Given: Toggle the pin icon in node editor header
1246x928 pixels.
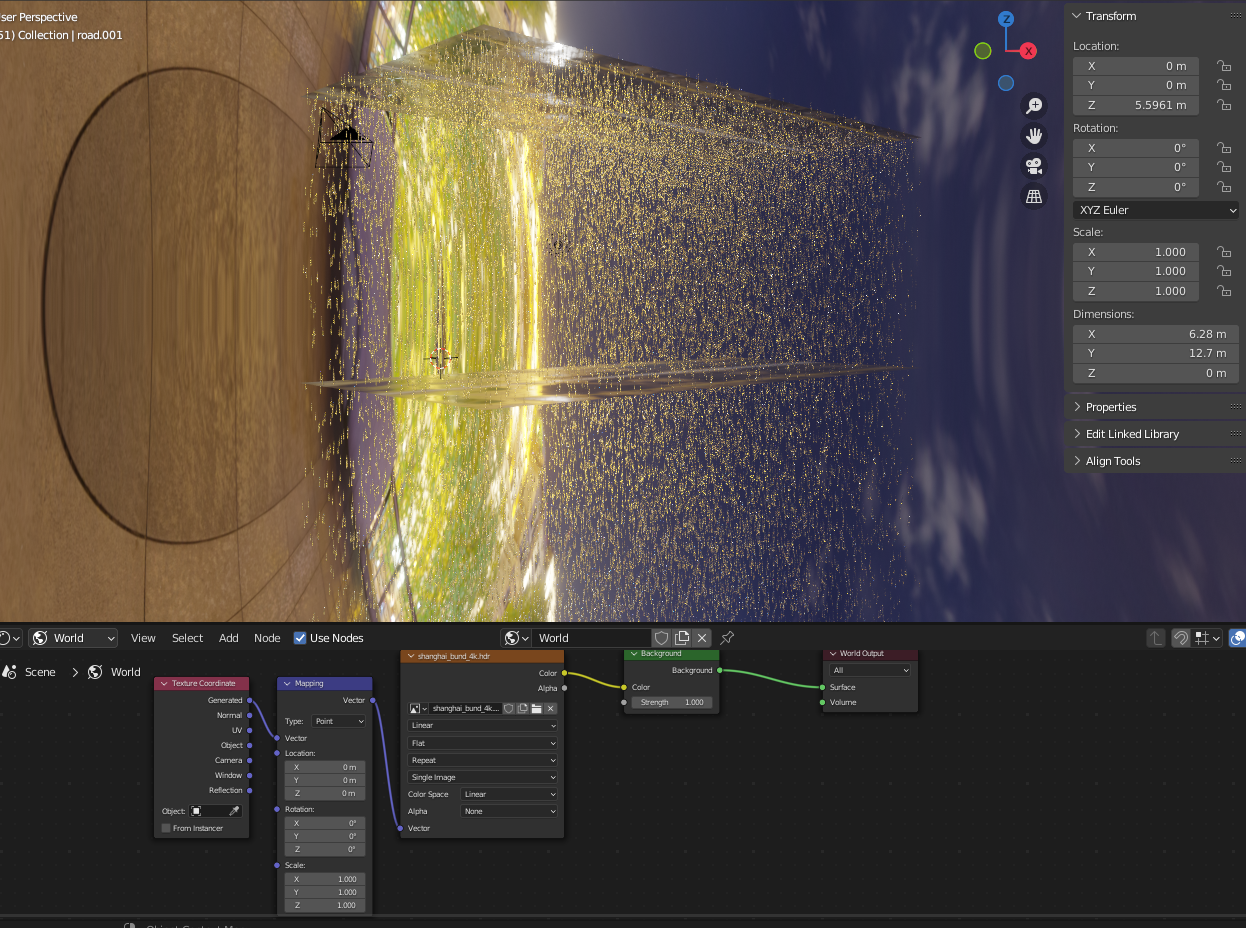Looking at the screenshot, I should tap(727, 638).
